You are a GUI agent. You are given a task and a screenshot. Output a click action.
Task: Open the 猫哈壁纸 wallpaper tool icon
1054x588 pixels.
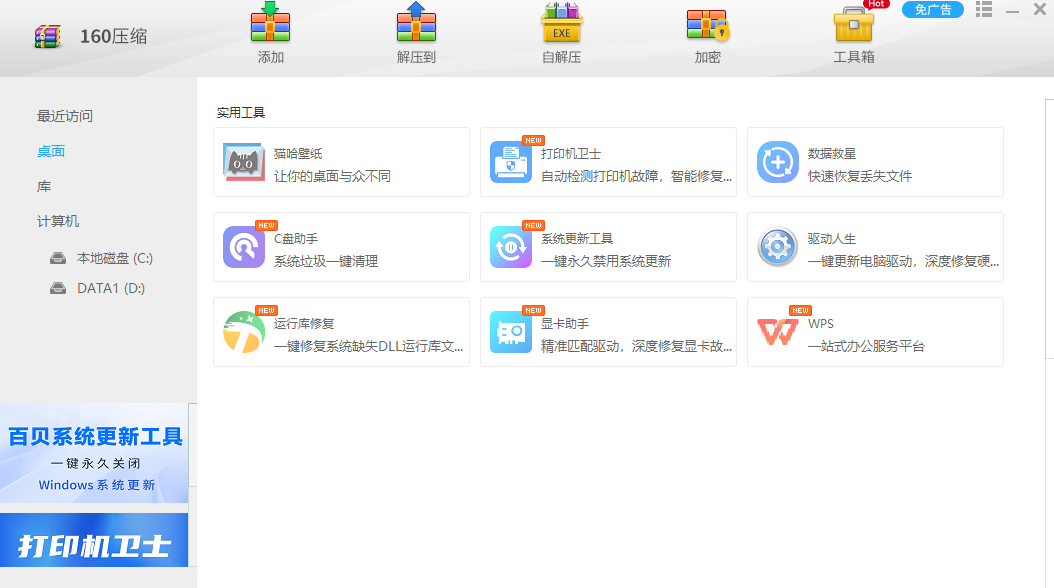(243, 162)
